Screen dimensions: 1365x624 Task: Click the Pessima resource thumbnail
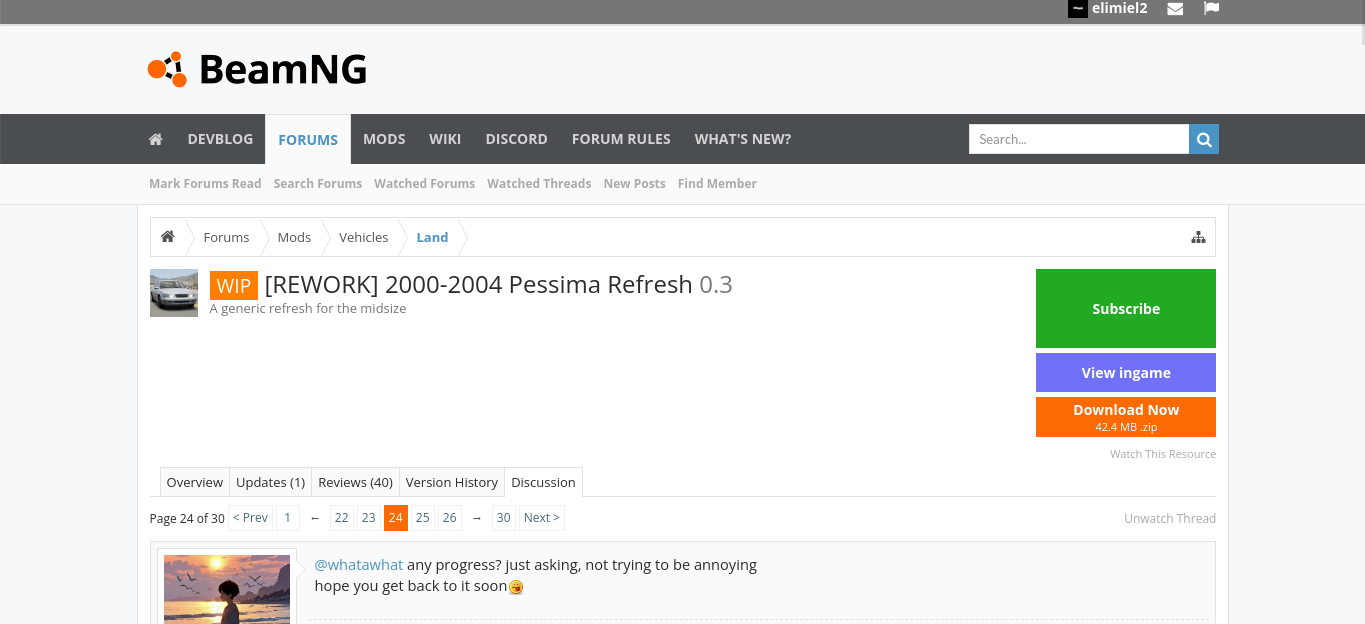point(174,293)
